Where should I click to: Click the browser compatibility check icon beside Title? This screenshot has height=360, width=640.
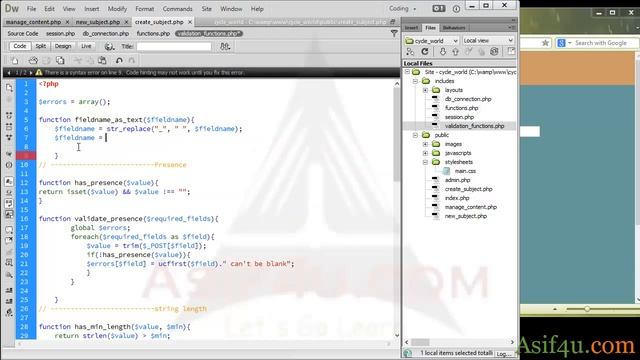[x=225, y=47]
